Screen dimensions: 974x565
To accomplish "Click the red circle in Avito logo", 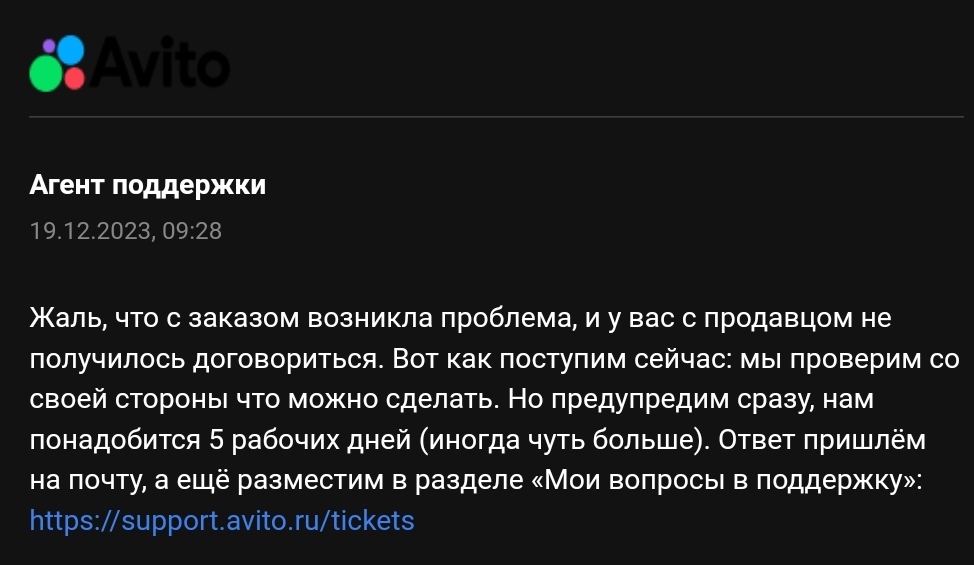I will point(74,78).
